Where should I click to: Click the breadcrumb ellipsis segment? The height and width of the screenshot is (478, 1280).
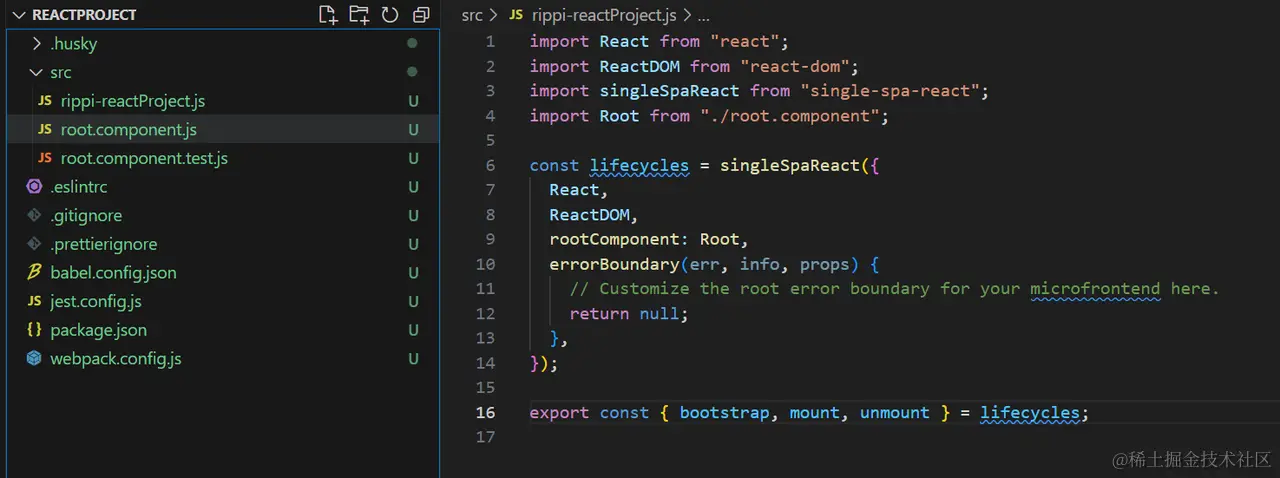click(703, 15)
